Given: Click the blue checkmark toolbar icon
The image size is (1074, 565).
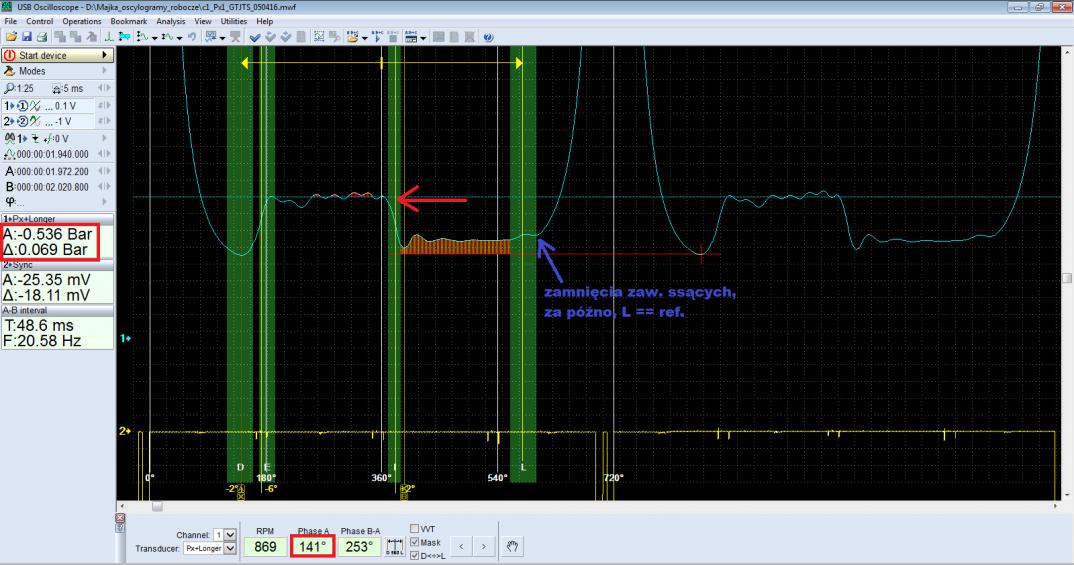Looking at the screenshot, I should pos(254,37).
